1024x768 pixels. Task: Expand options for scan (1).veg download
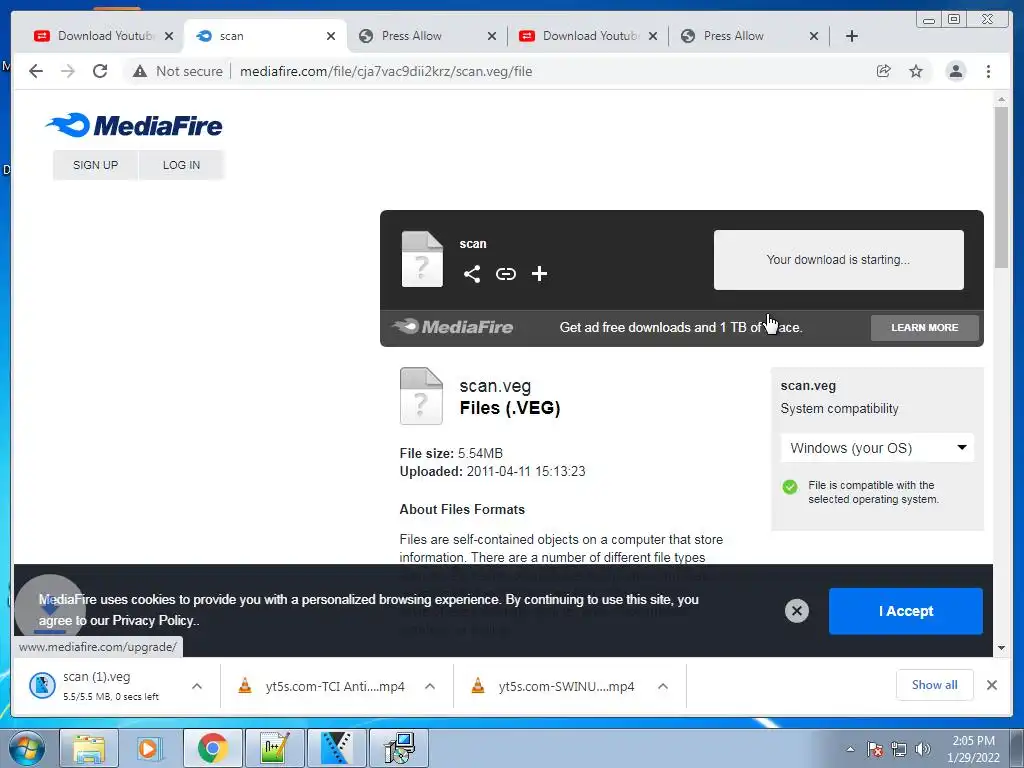click(x=197, y=686)
